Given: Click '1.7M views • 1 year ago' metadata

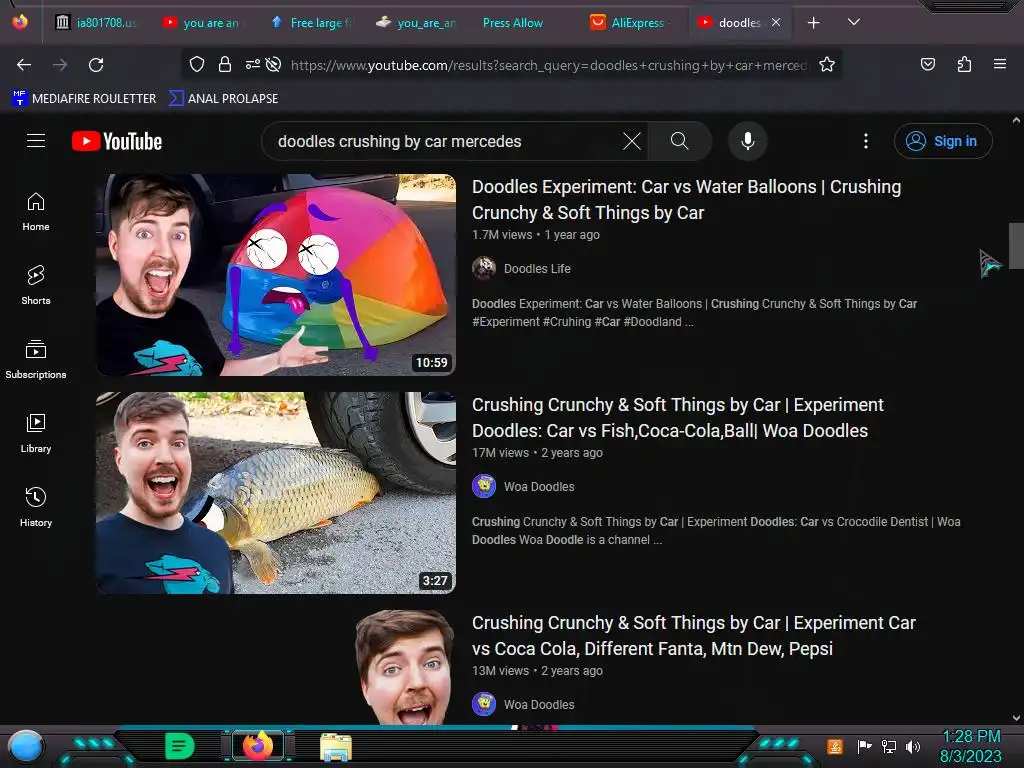Looking at the screenshot, I should (536, 234).
